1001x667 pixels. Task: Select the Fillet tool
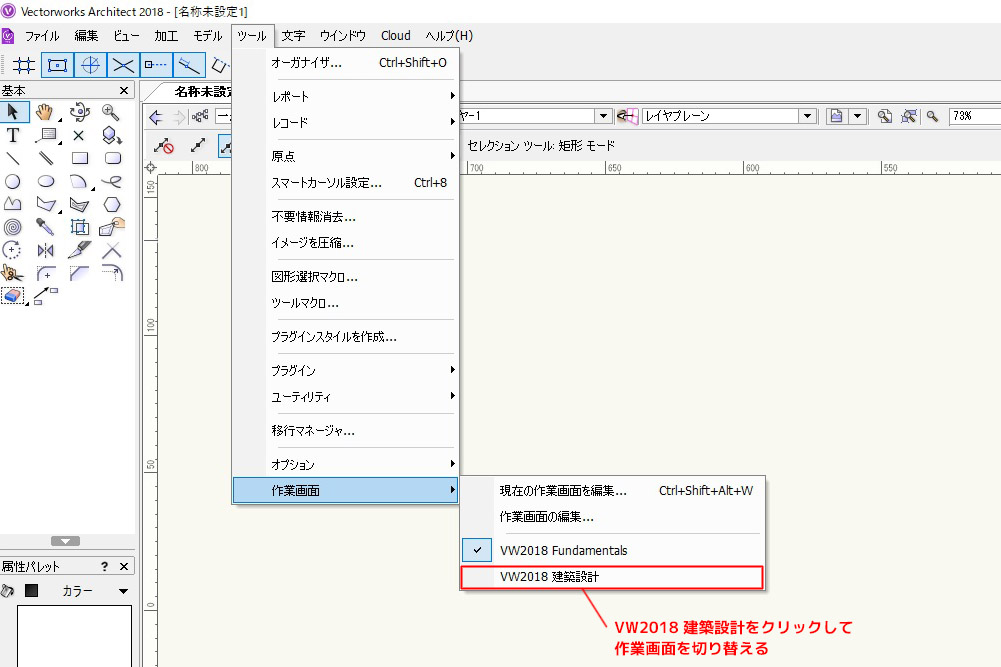click(46, 273)
